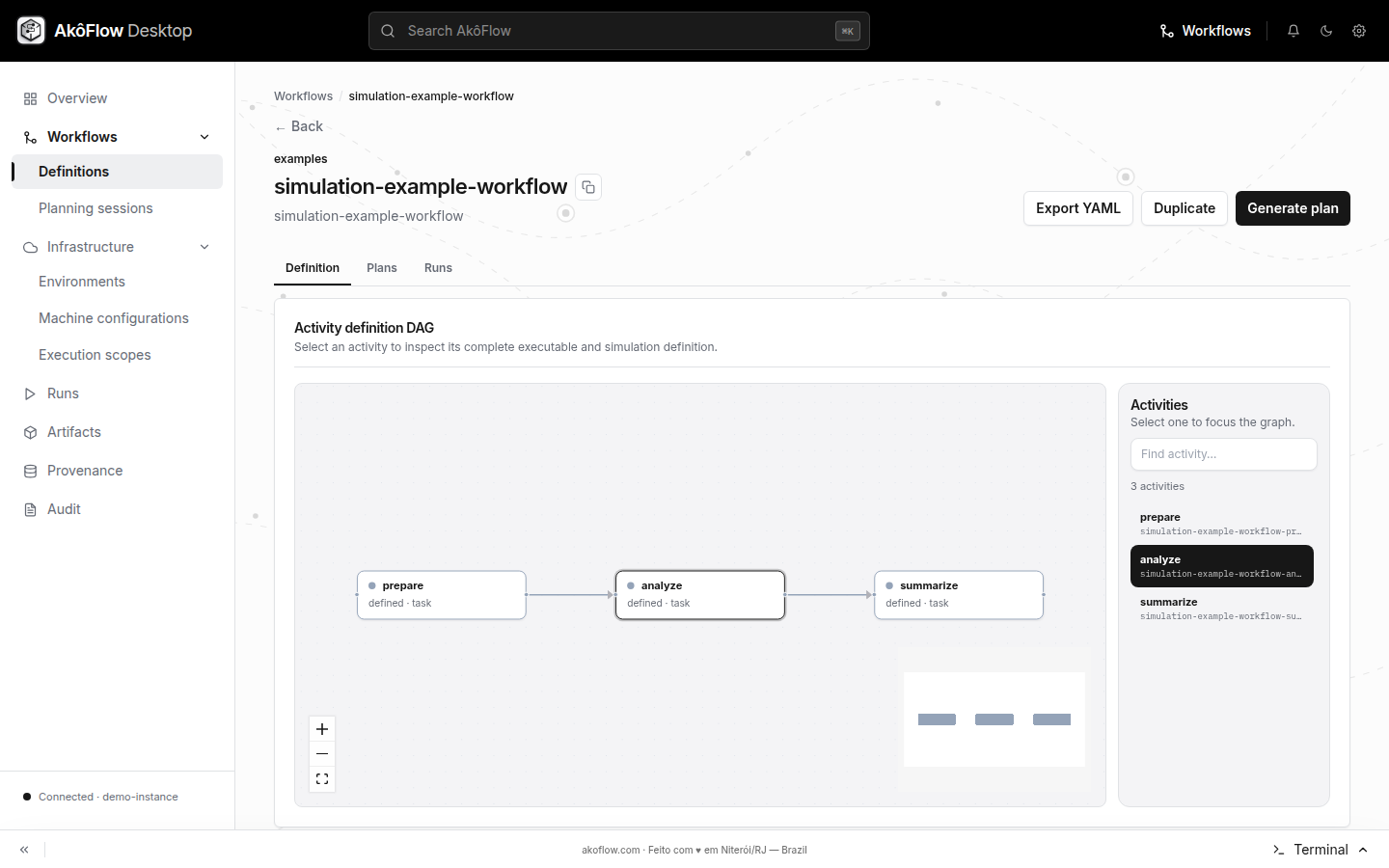This screenshot has height=868, width=1389.
Task: Click the Workflows breadcrumb link
Action: tap(303, 96)
